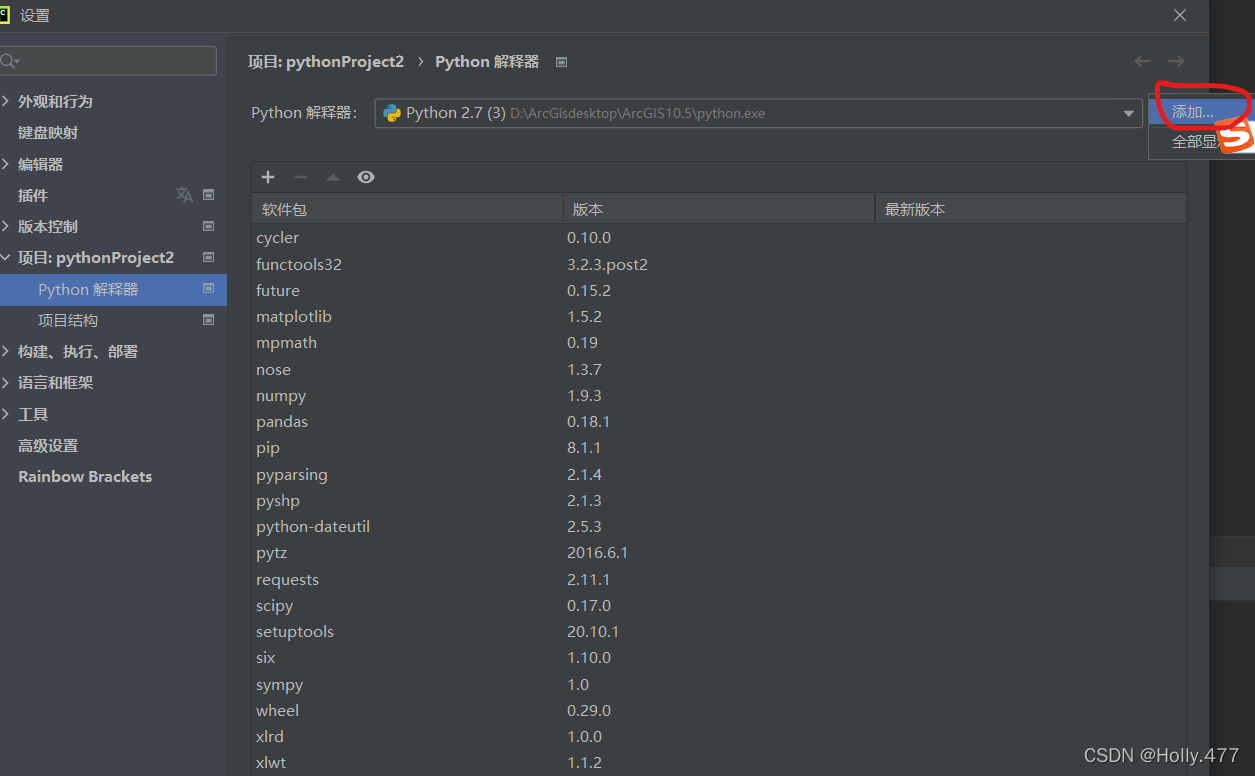Click 项目: pythonProject2 breadcrumb
1255x776 pixels.
point(326,61)
